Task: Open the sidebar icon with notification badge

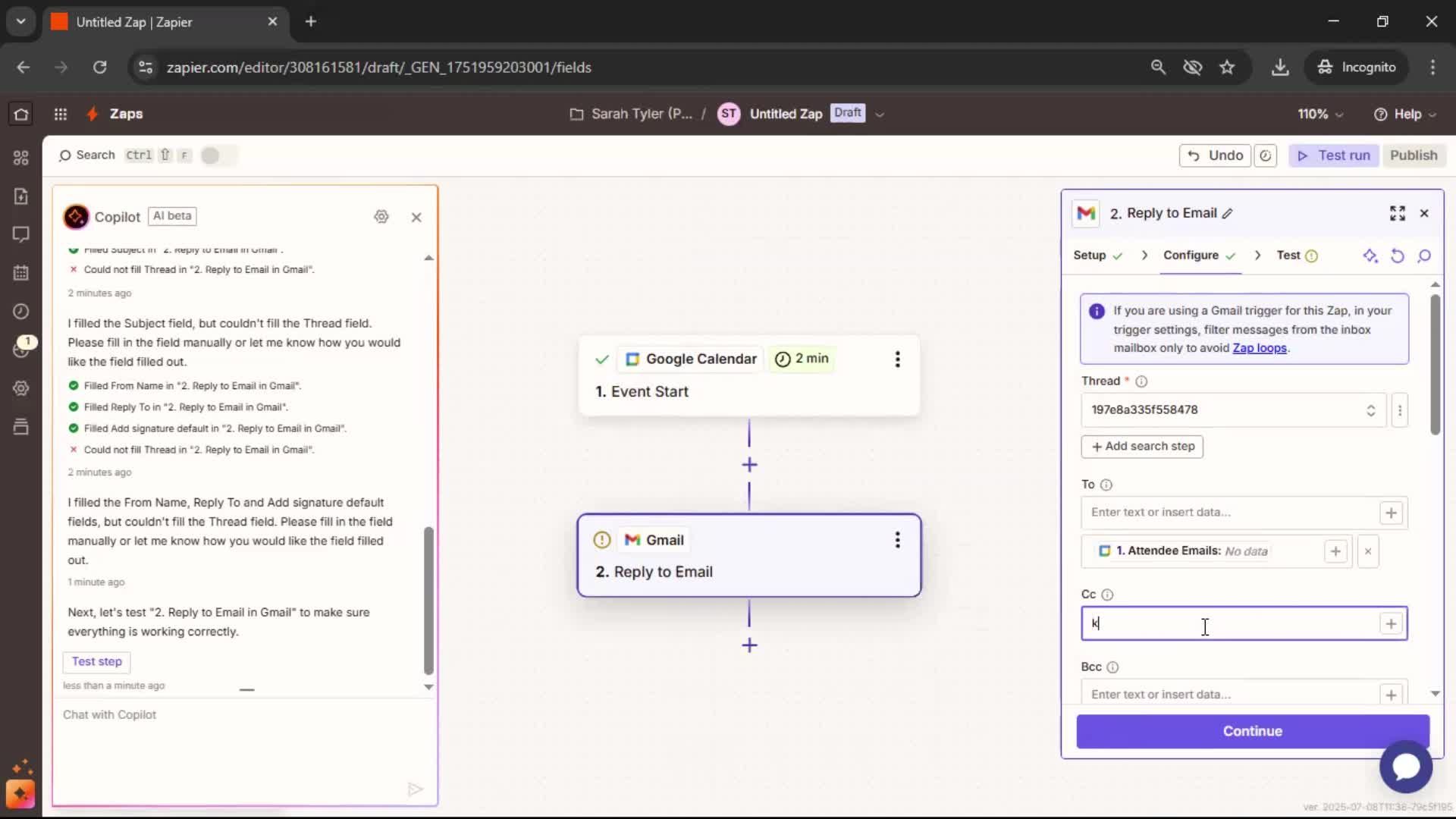Action: pos(21,349)
